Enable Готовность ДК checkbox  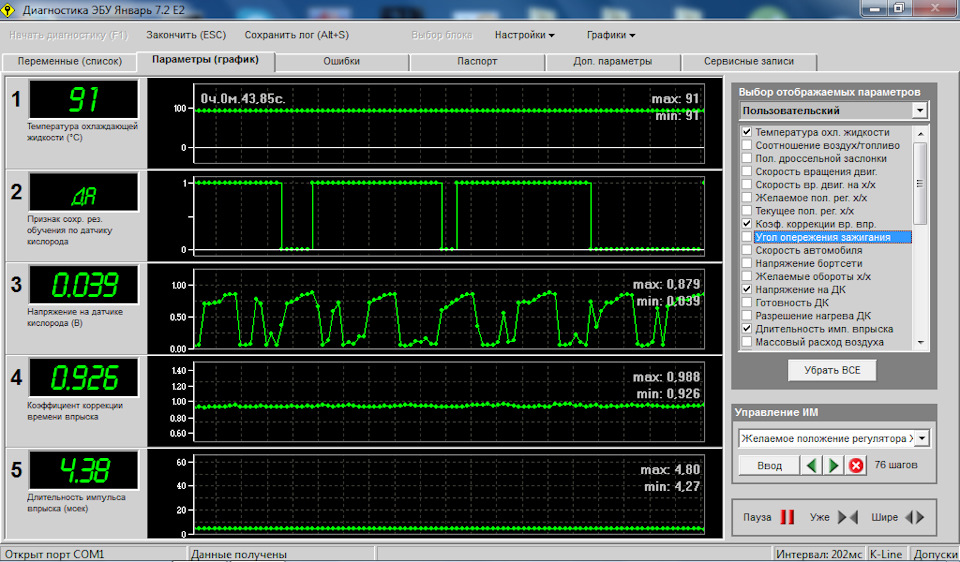click(x=747, y=302)
